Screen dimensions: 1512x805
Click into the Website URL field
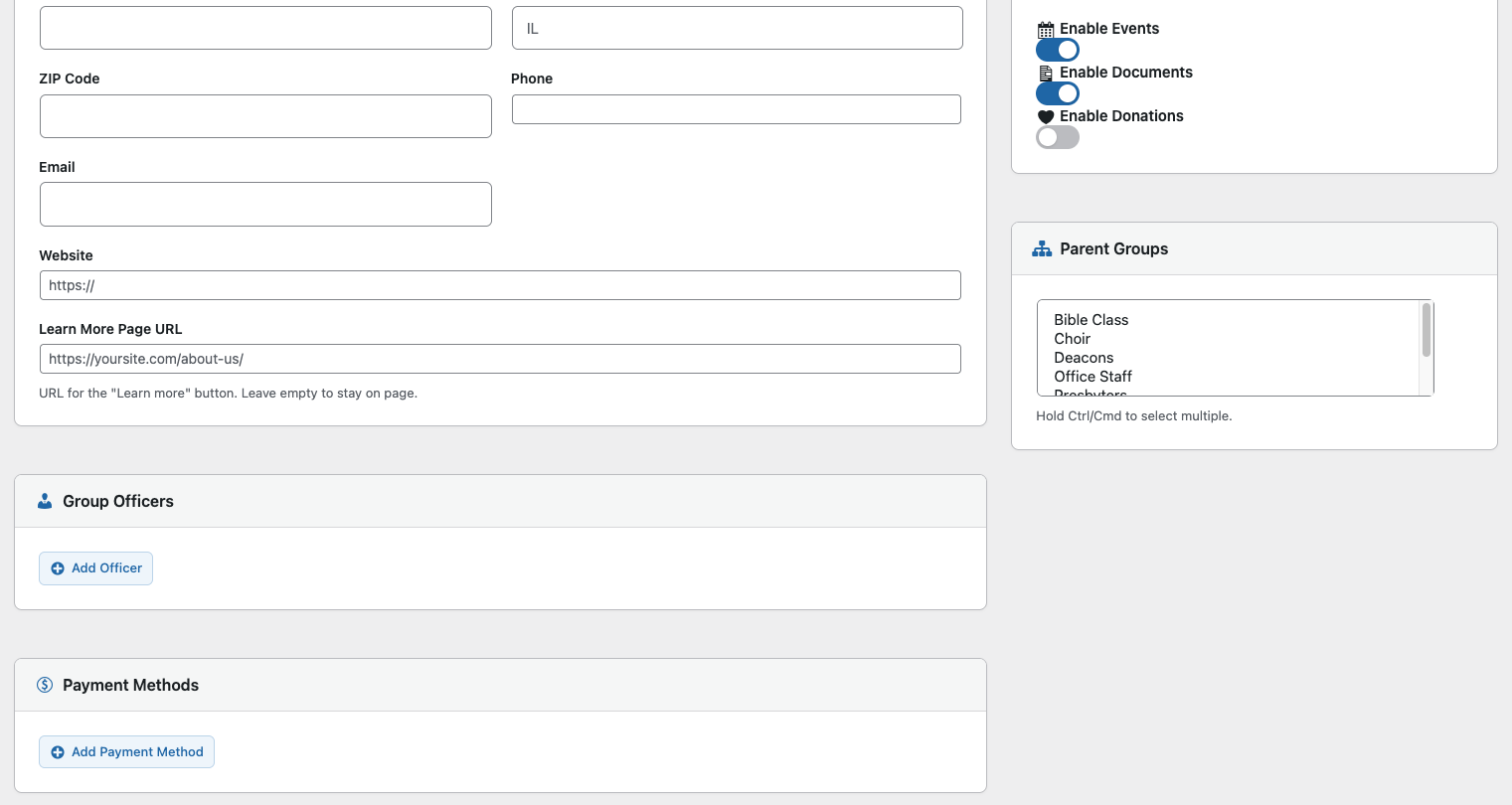point(500,285)
